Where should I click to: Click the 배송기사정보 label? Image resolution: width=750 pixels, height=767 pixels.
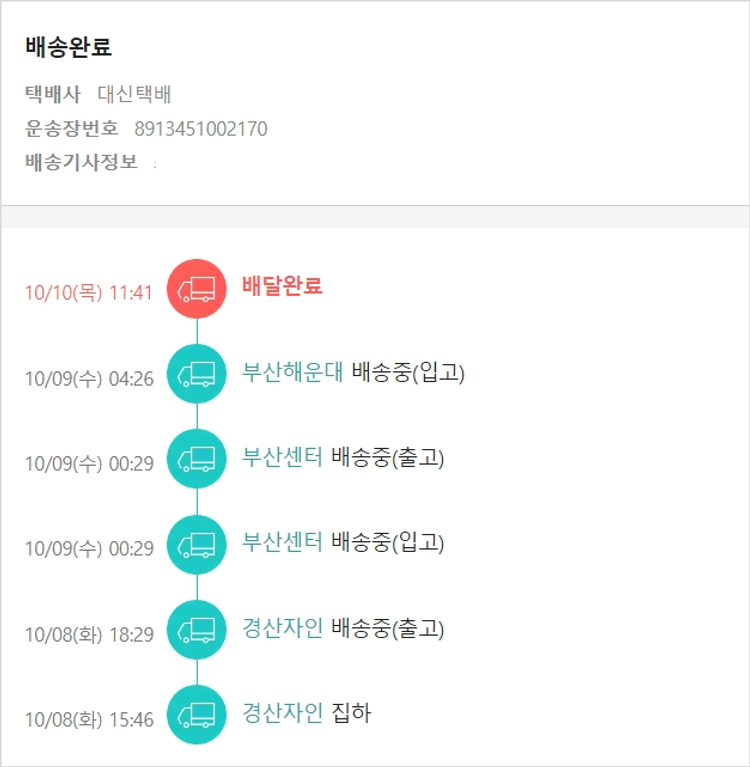pyautogui.click(x=81, y=162)
